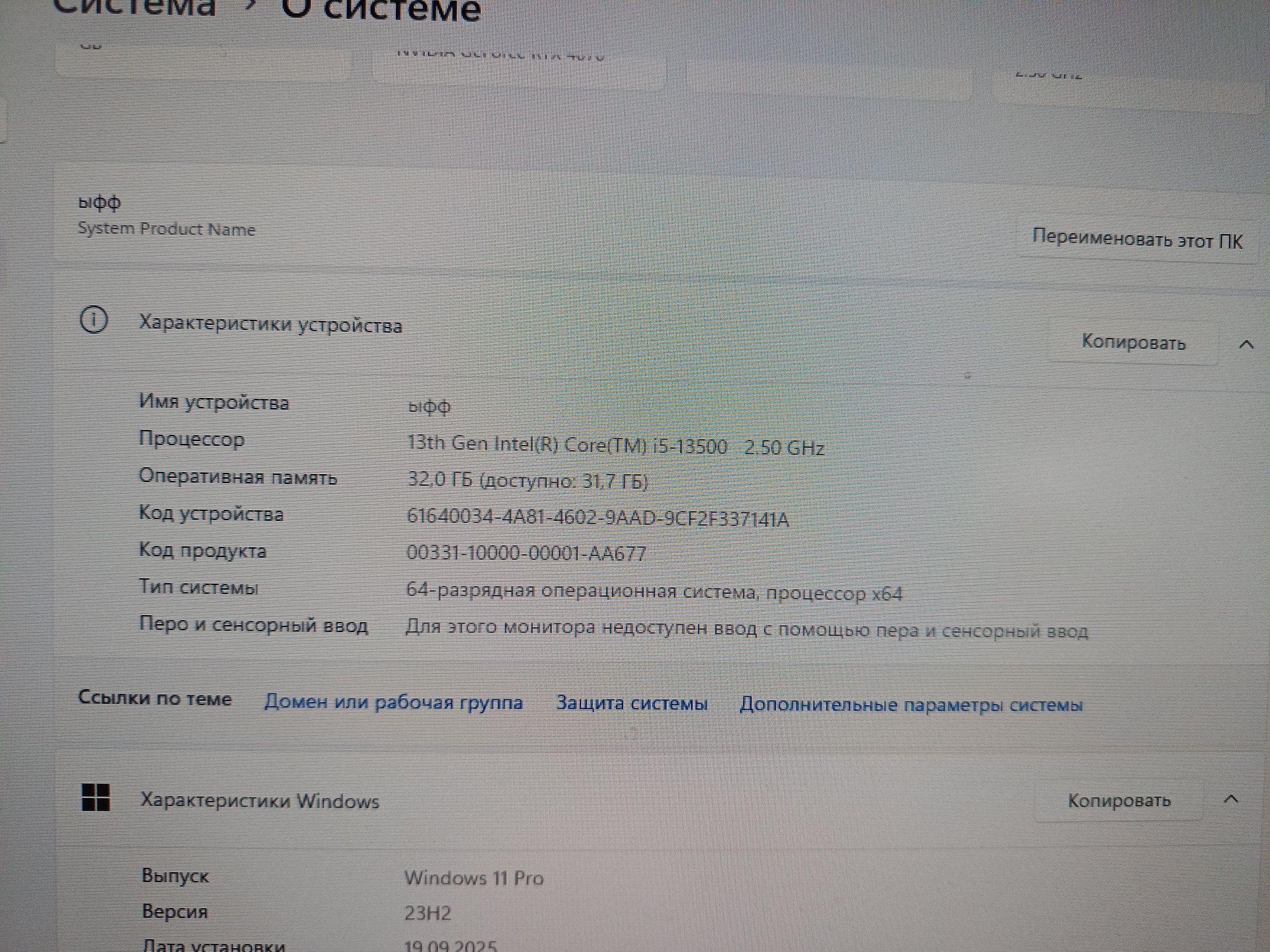This screenshot has width=1270, height=952.
Task: Select the device name value ыфф in specs list
Action: (429, 406)
